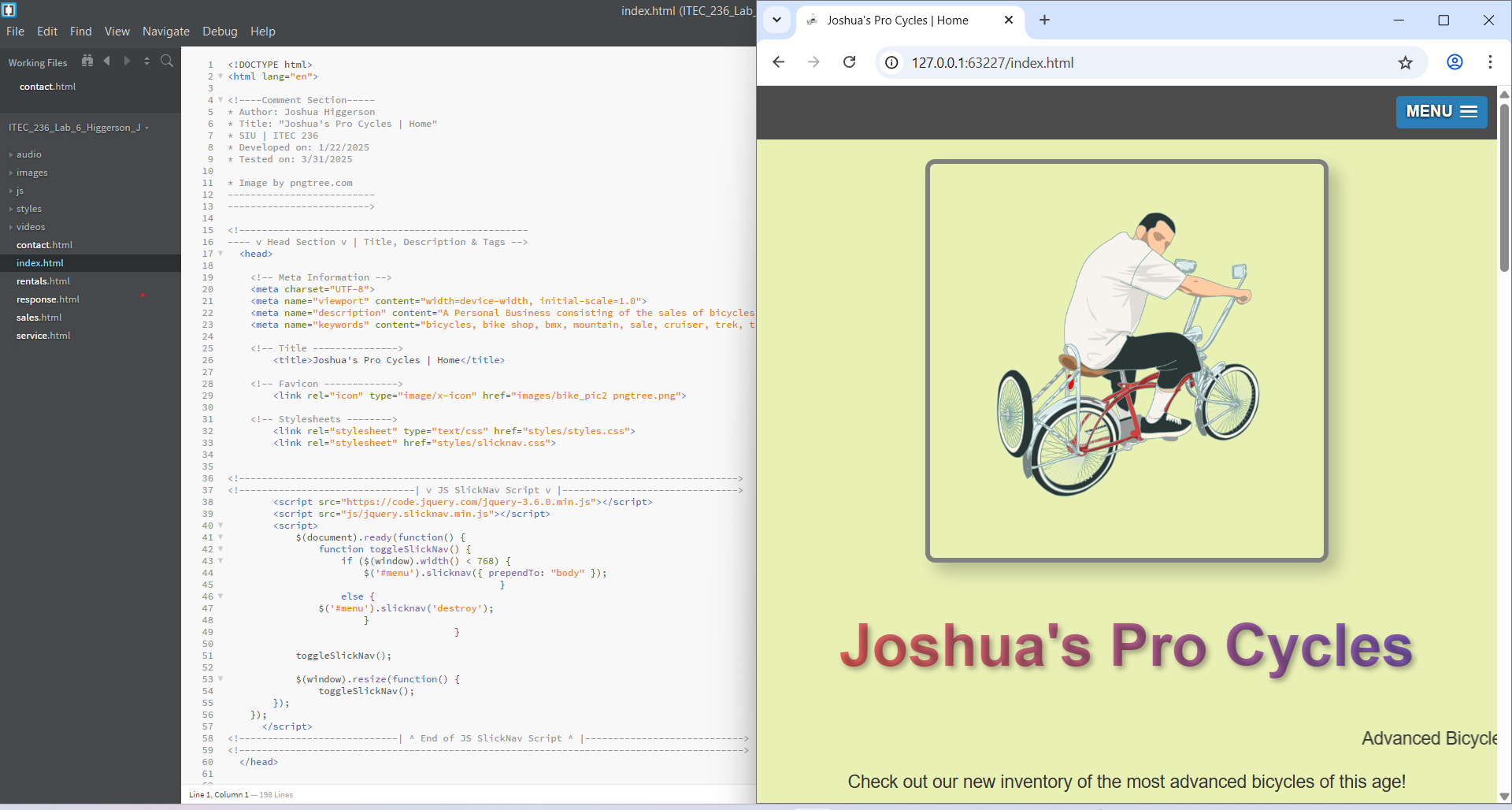Image resolution: width=1512 pixels, height=810 pixels.
Task: Reload the page using Chrome's refresh icon
Action: [x=849, y=62]
